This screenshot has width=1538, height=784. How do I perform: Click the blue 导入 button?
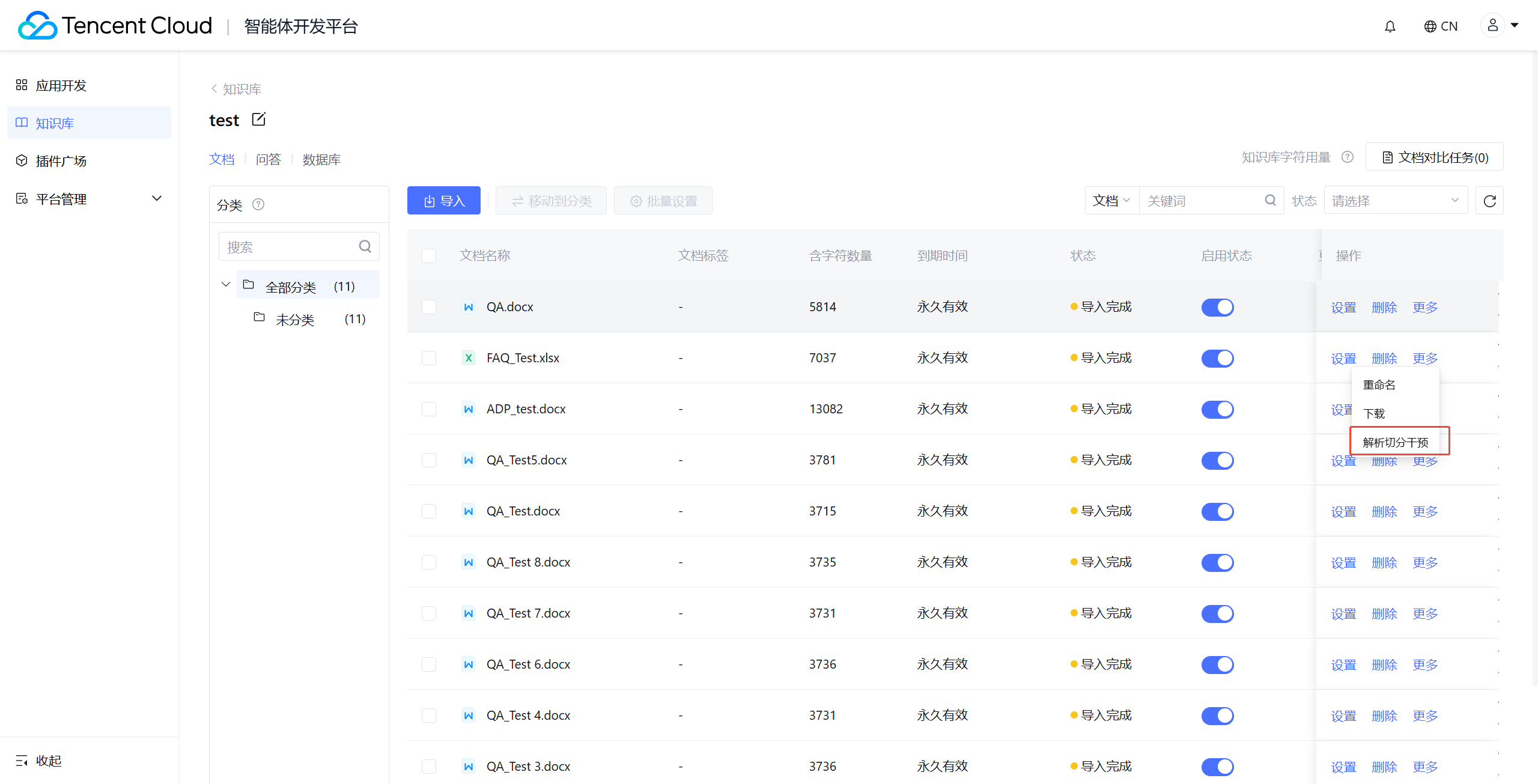coord(443,201)
